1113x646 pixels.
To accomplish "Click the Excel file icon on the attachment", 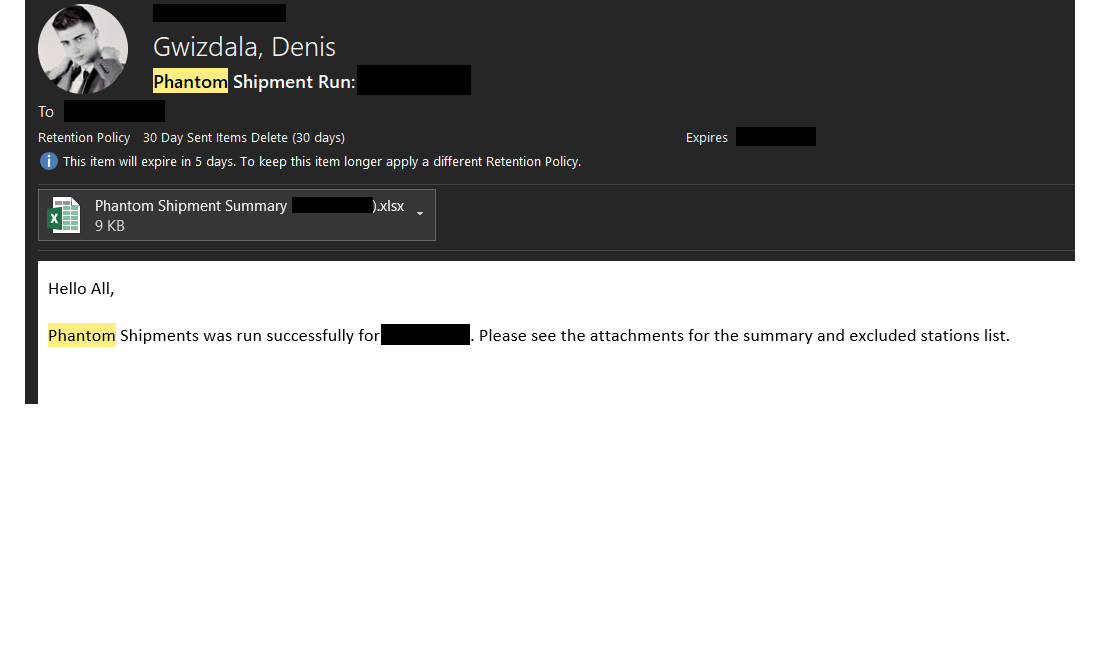I will [64, 215].
